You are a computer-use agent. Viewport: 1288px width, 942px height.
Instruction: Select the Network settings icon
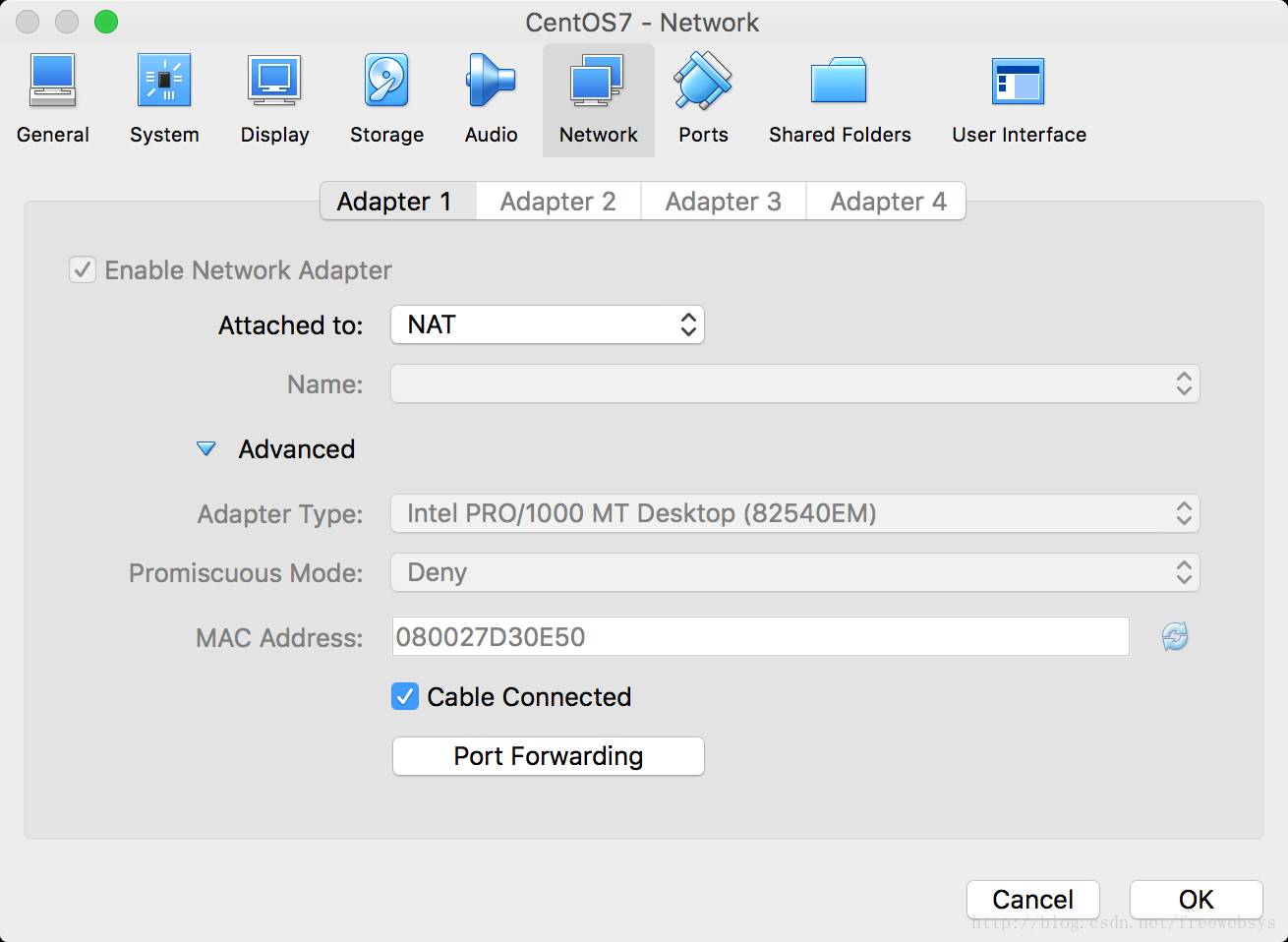click(598, 99)
